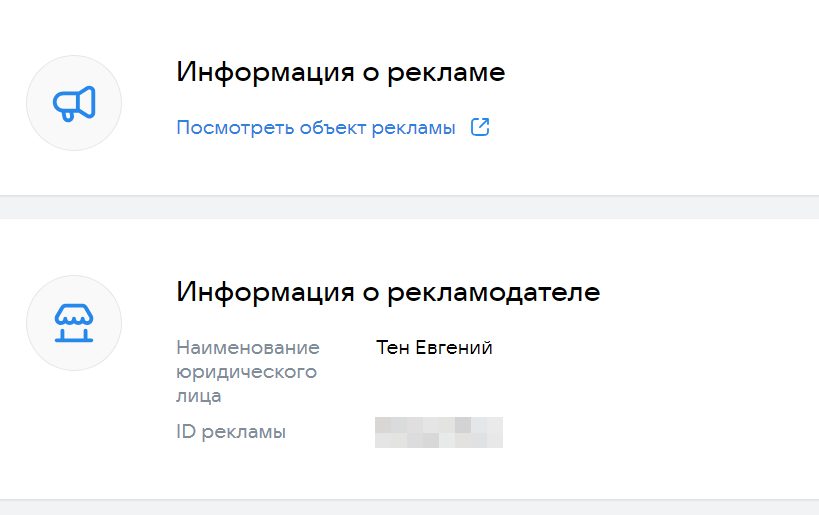The height and width of the screenshot is (515, 819).
Task: Click the "Информация о рекламе" heading
Action: click(x=341, y=73)
